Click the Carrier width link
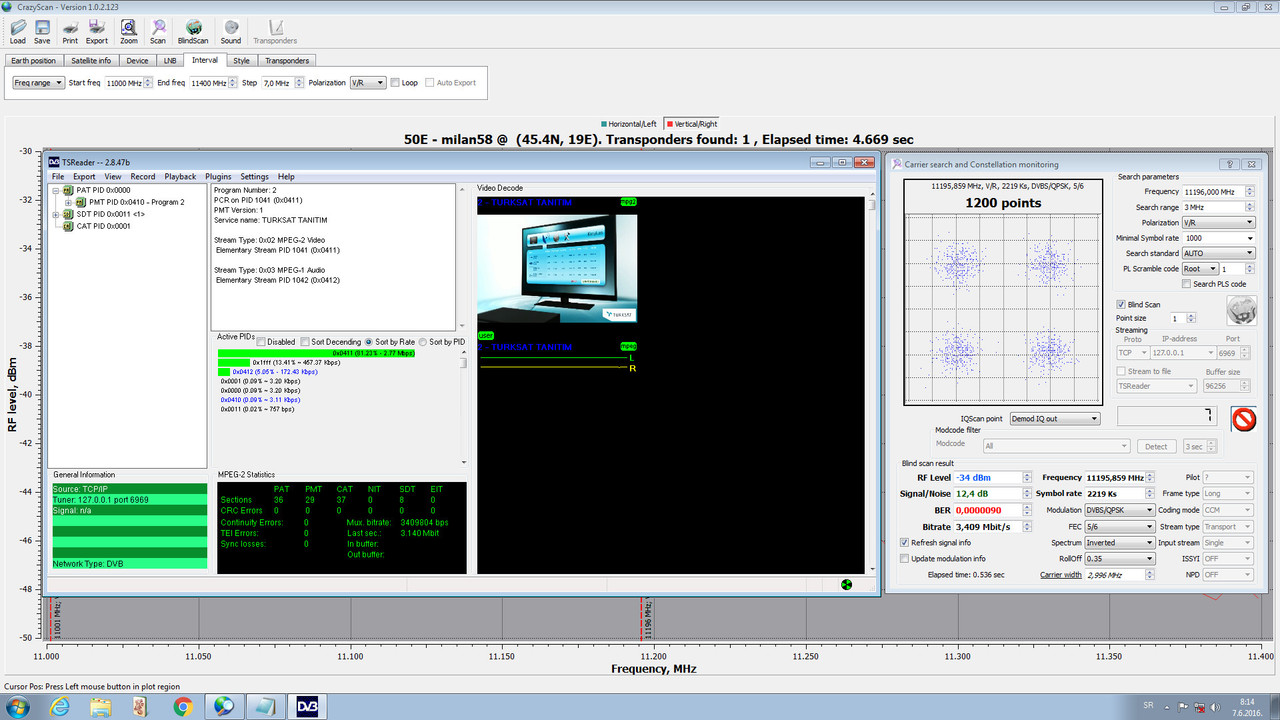This screenshot has height=720, width=1280. pos(1060,575)
